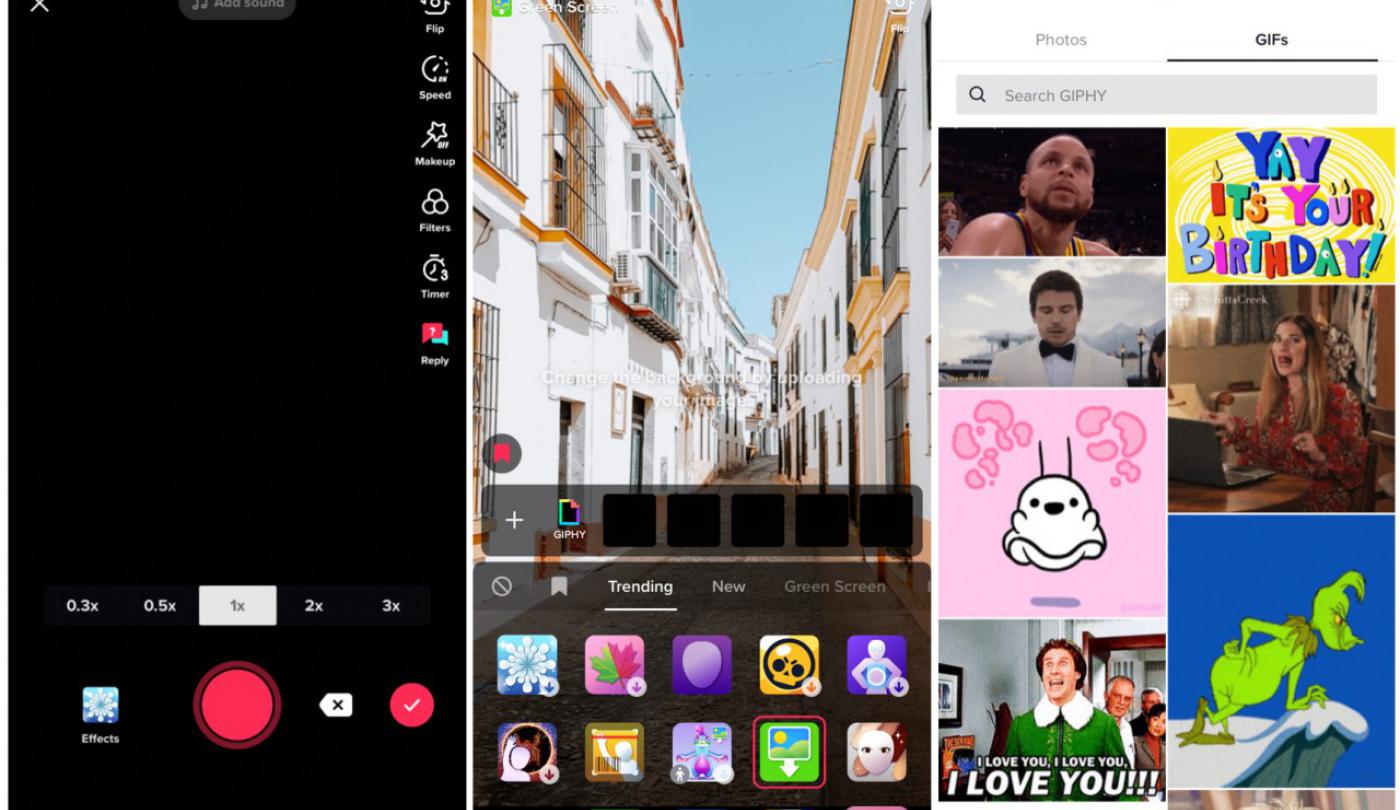
Task: Select the golden frame portrait effect
Action: pyautogui.click(x=615, y=753)
